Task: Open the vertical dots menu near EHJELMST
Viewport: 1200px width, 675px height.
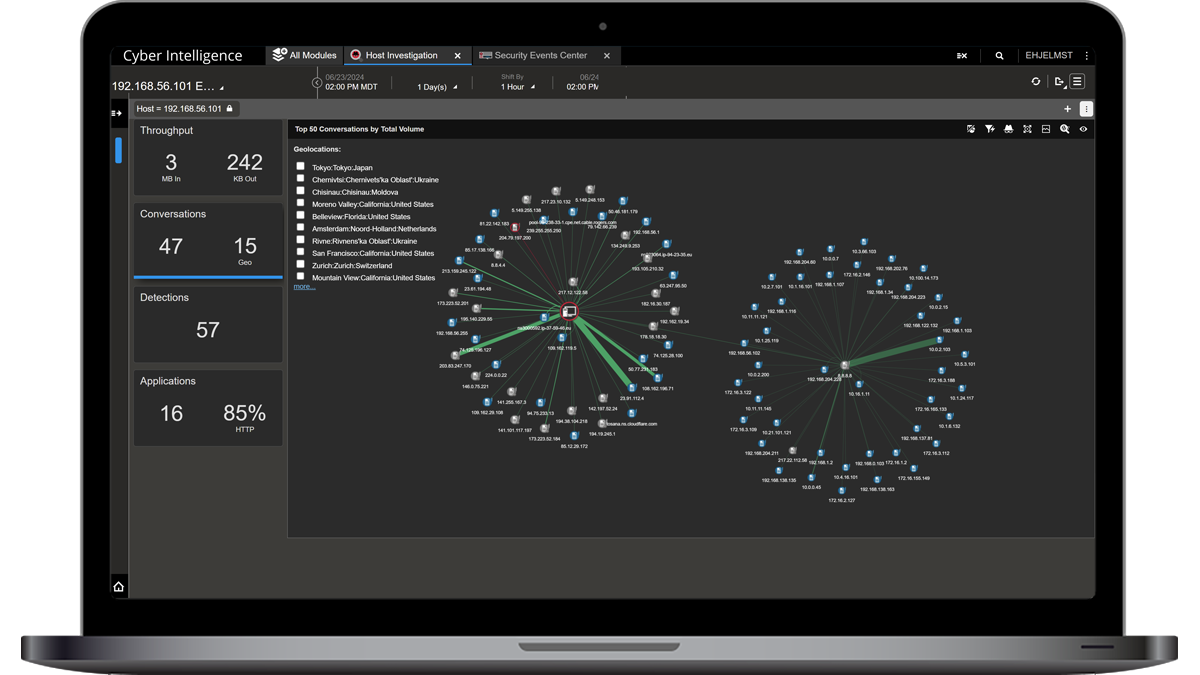Action: (1087, 56)
